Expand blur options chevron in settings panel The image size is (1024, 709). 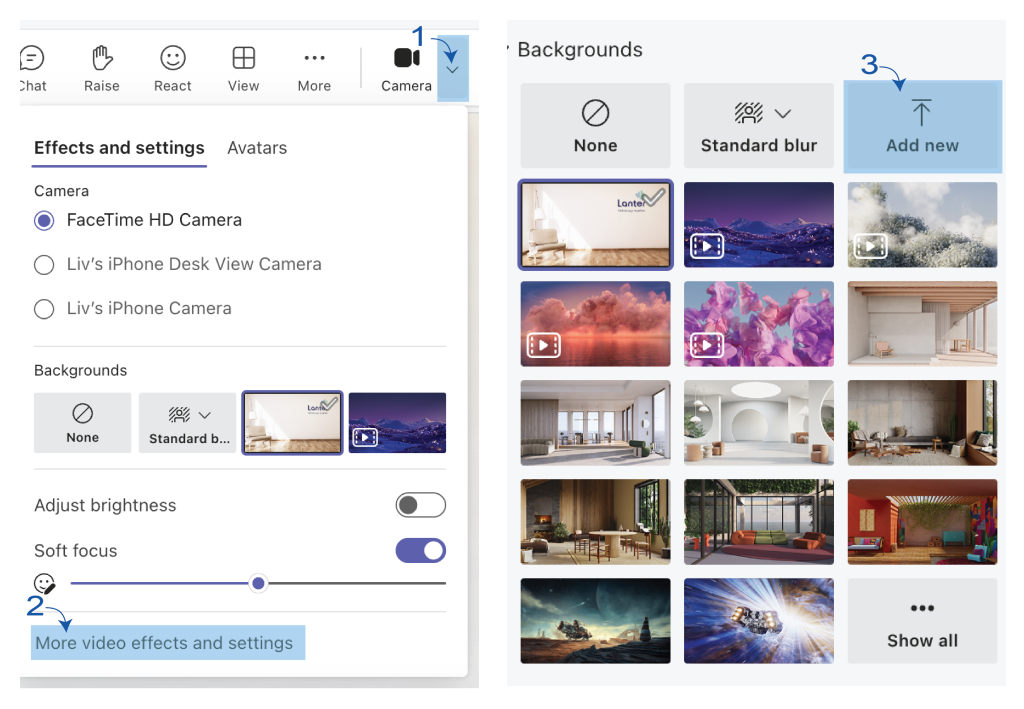[205, 415]
